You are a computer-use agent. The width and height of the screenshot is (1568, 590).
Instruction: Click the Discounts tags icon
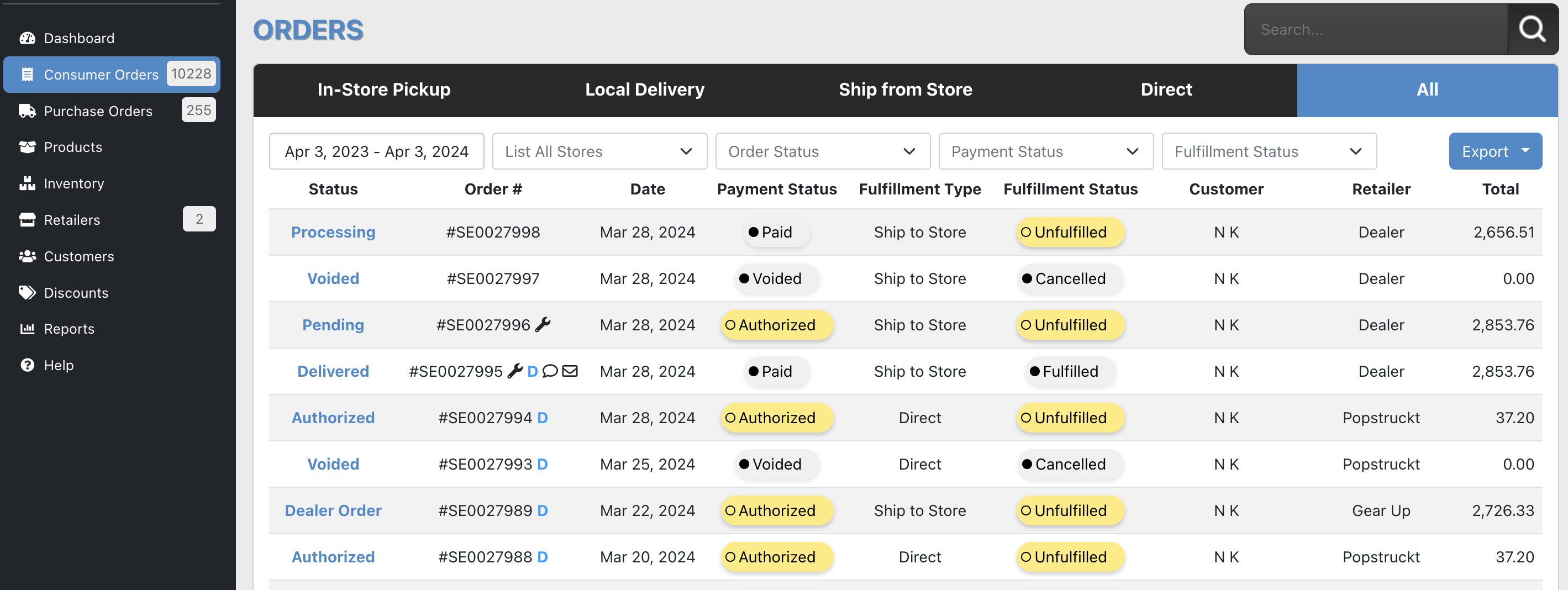(28, 293)
